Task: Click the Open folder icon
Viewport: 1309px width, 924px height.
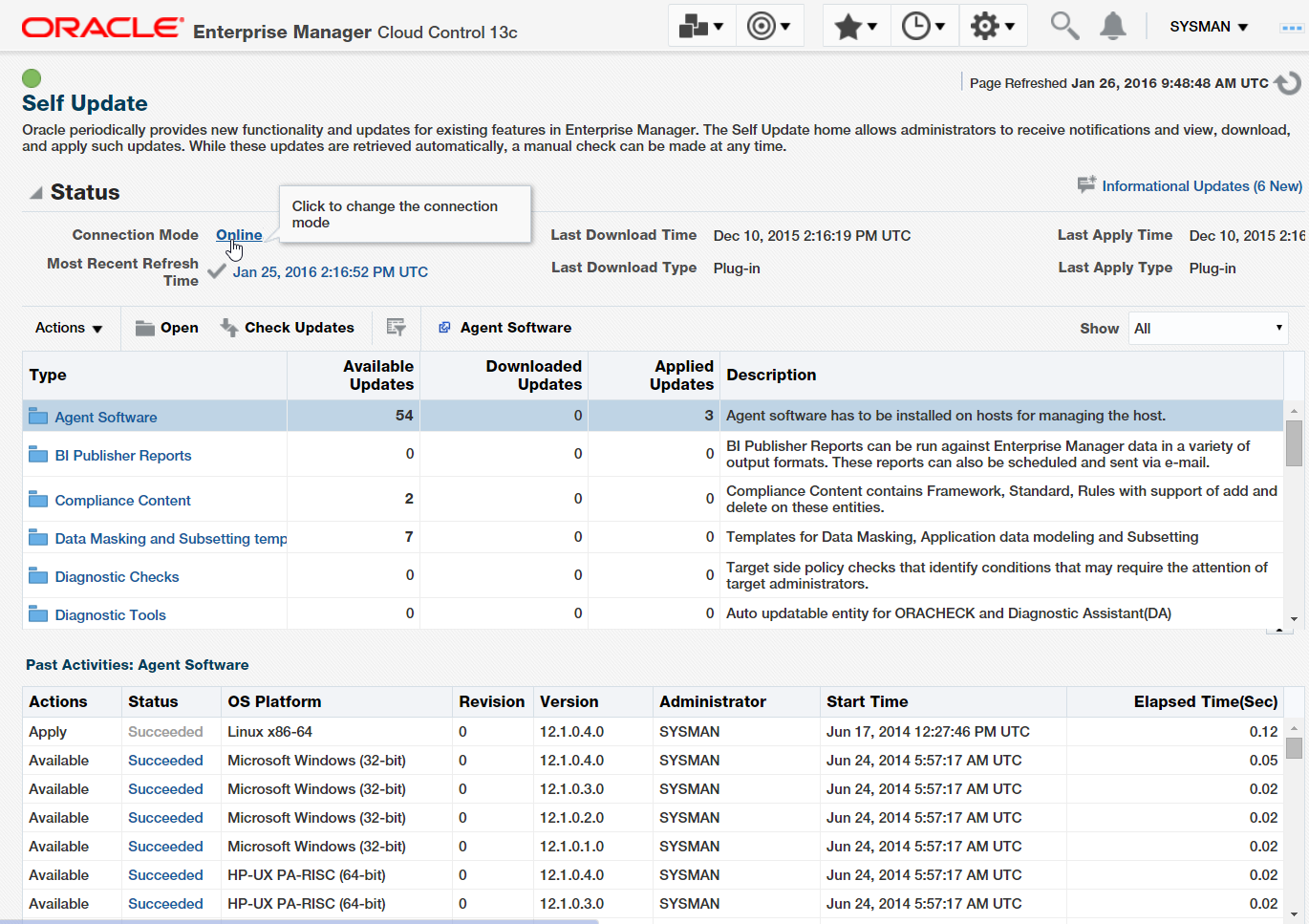Action: point(145,328)
